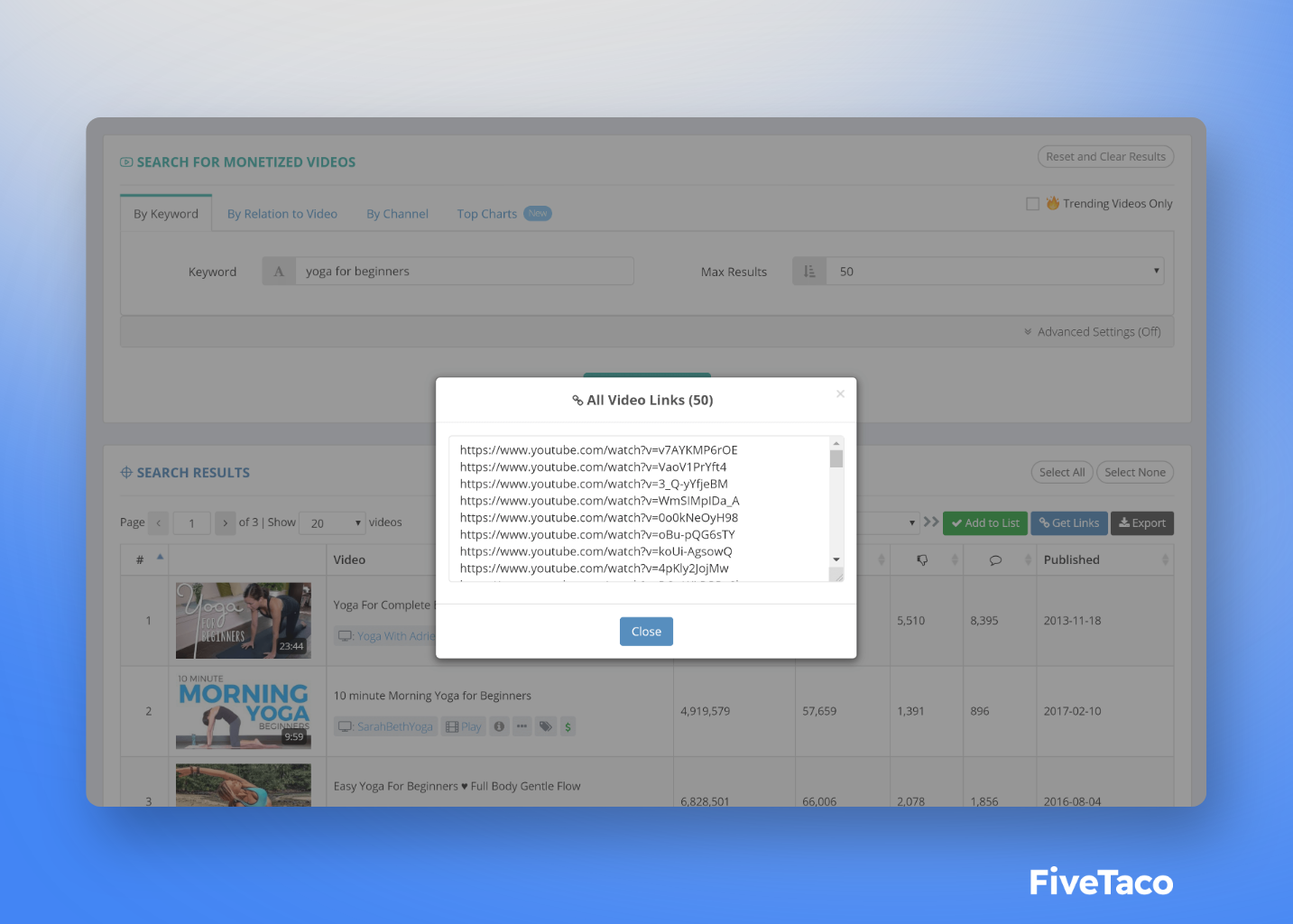Image resolution: width=1293 pixels, height=924 pixels.
Task: Switch to By Channel tab
Action: (x=397, y=214)
